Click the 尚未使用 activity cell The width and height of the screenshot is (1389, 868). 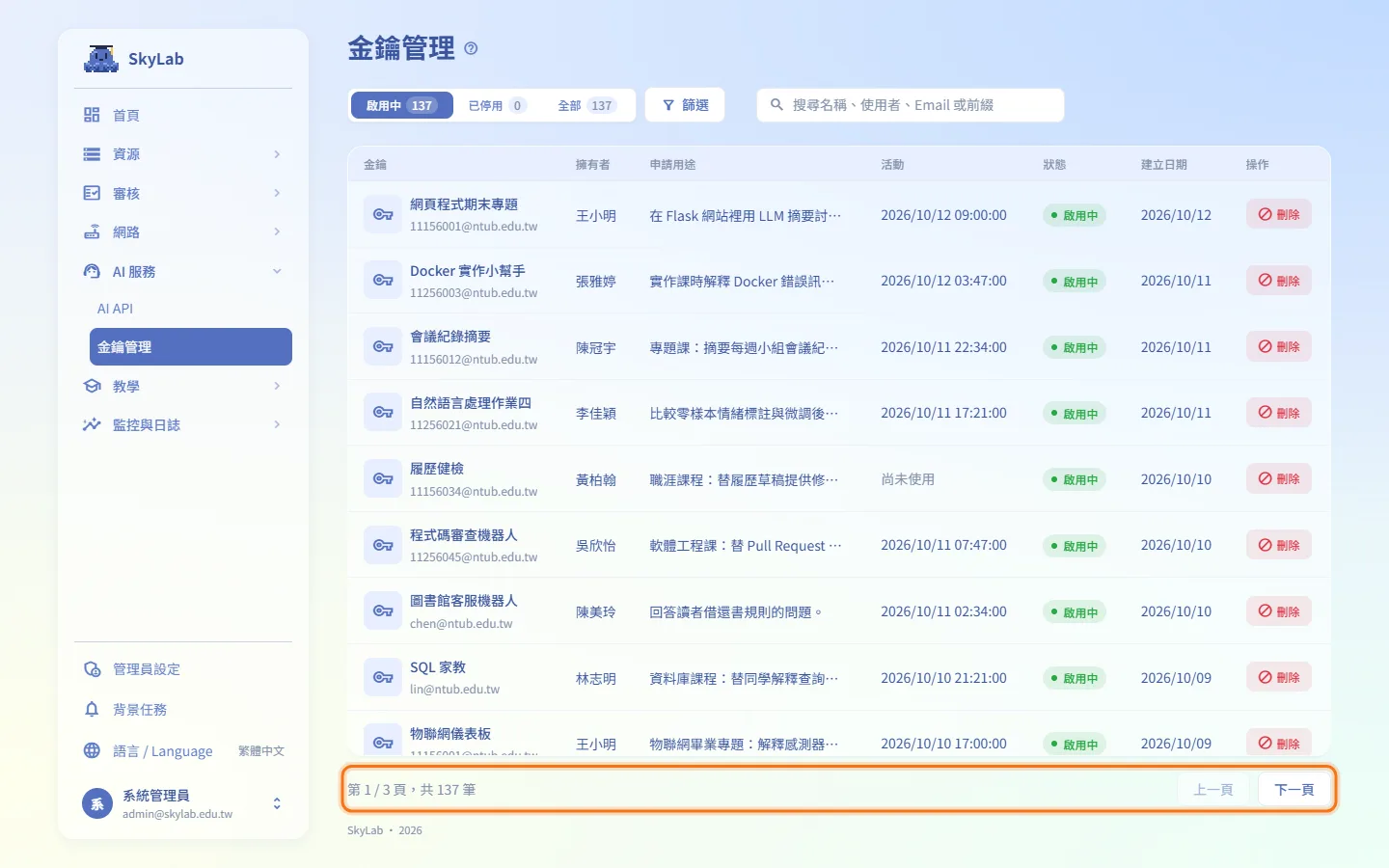(908, 479)
